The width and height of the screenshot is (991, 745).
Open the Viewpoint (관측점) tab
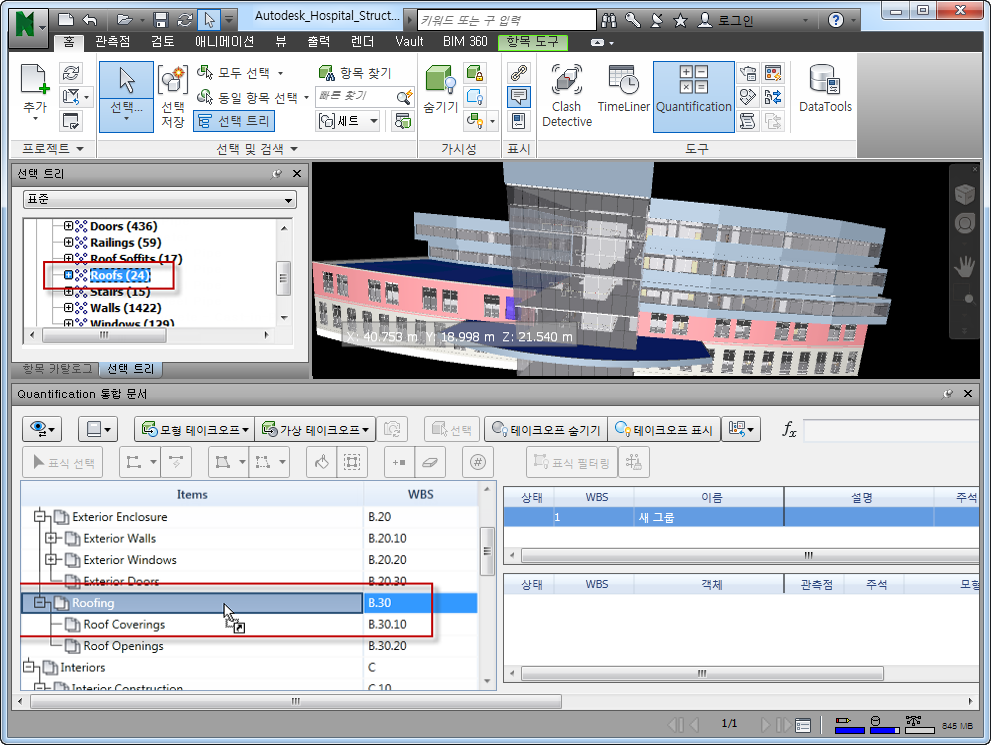(x=112, y=42)
